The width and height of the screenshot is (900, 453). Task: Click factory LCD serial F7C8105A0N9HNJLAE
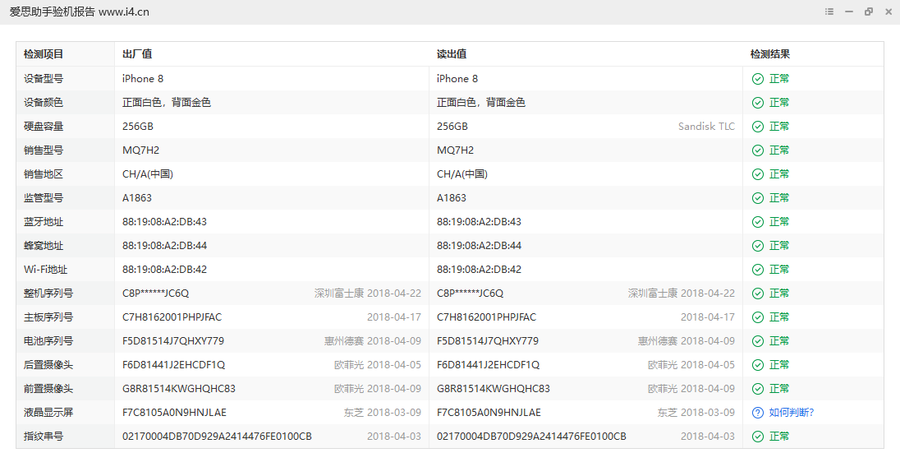click(174, 412)
